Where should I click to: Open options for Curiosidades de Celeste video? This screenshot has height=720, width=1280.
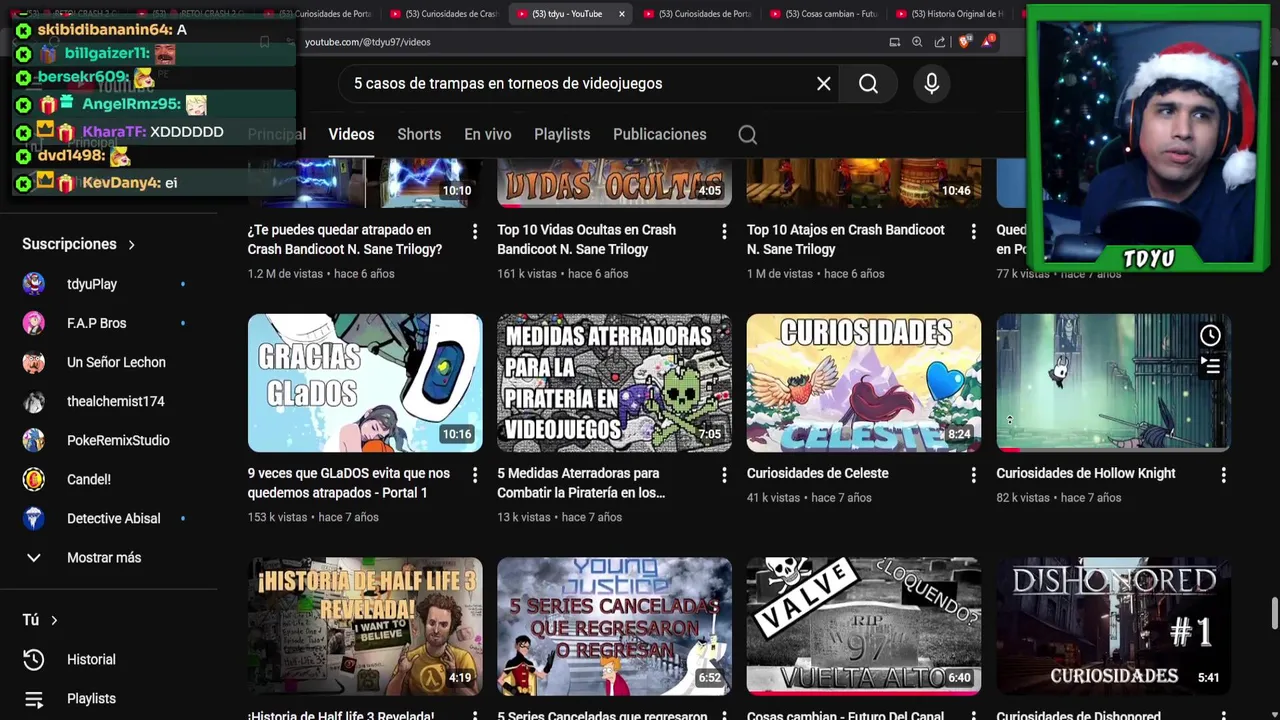(973, 475)
